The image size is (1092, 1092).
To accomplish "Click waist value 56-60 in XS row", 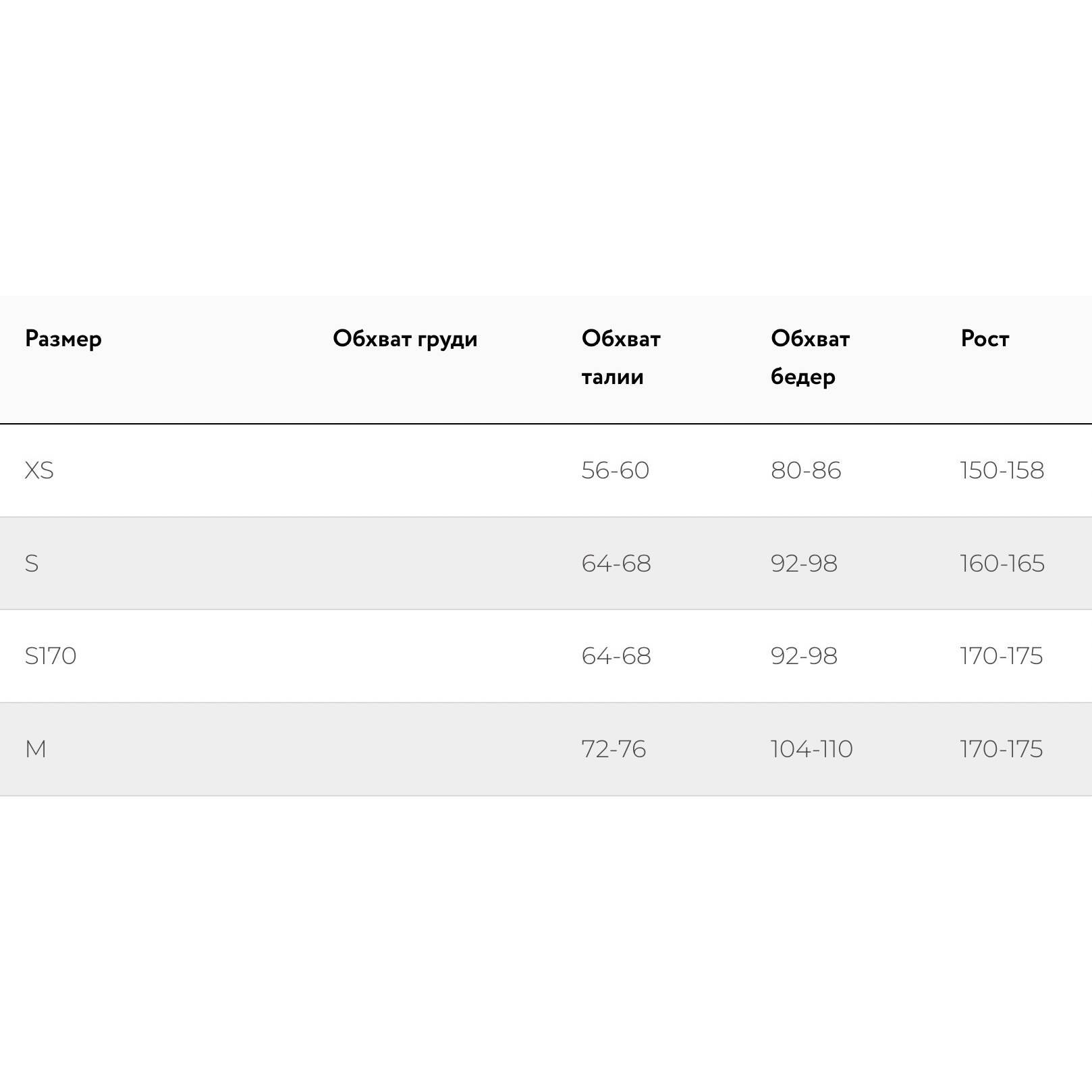I will coord(615,470).
